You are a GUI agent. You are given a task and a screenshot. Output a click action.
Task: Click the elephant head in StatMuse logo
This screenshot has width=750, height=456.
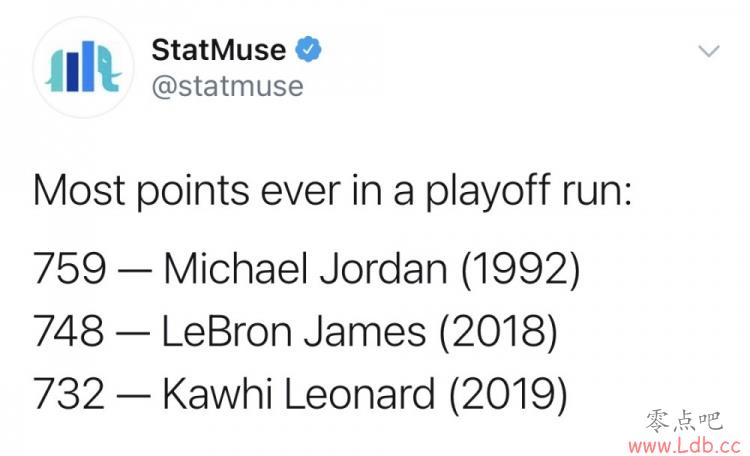pos(108,67)
